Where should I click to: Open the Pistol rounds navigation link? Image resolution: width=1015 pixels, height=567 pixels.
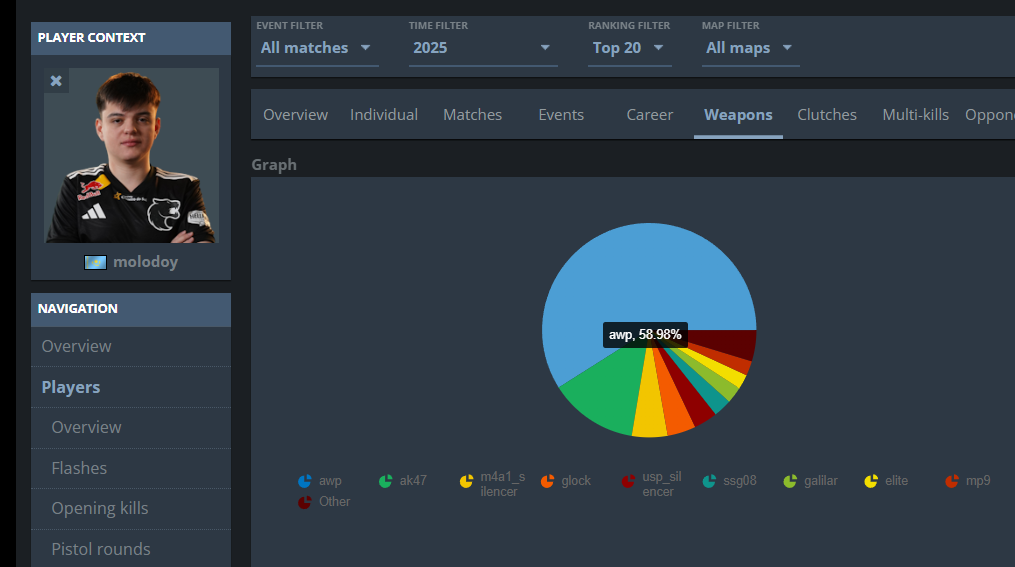click(x=131, y=549)
